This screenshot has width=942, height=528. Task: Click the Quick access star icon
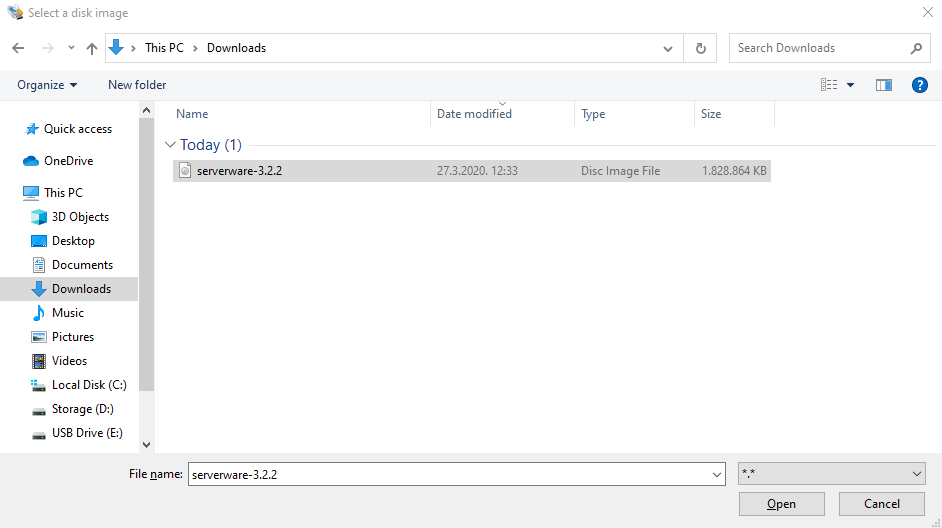pyautogui.click(x=32, y=129)
